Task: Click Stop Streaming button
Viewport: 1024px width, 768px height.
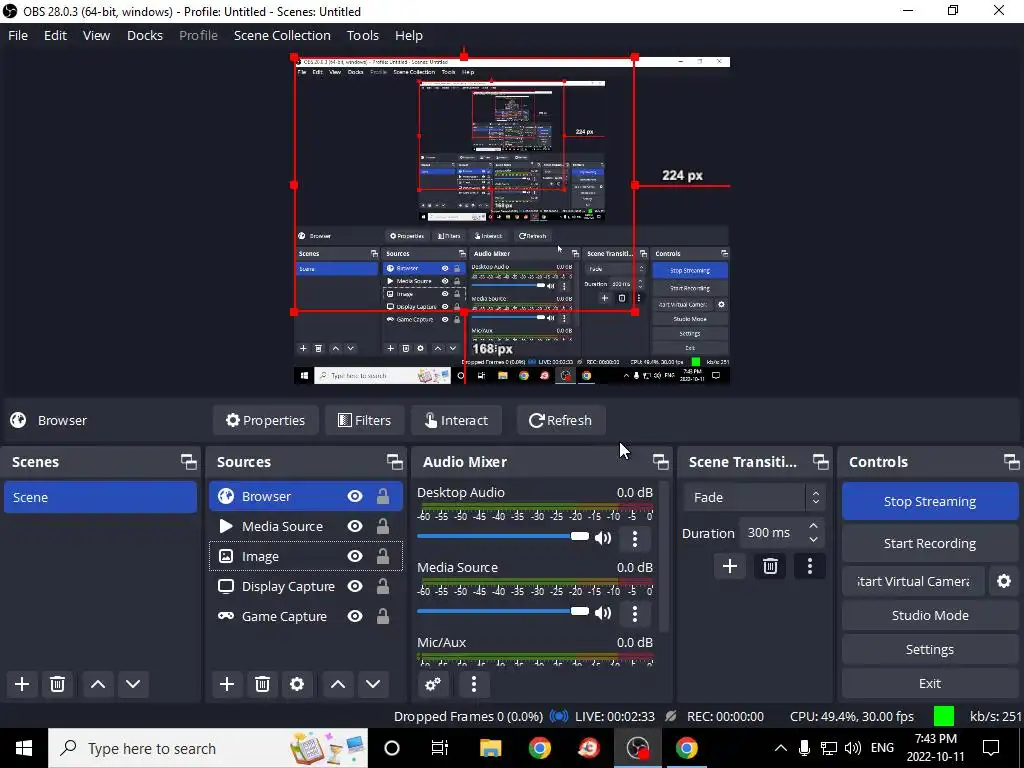Action: pos(930,502)
